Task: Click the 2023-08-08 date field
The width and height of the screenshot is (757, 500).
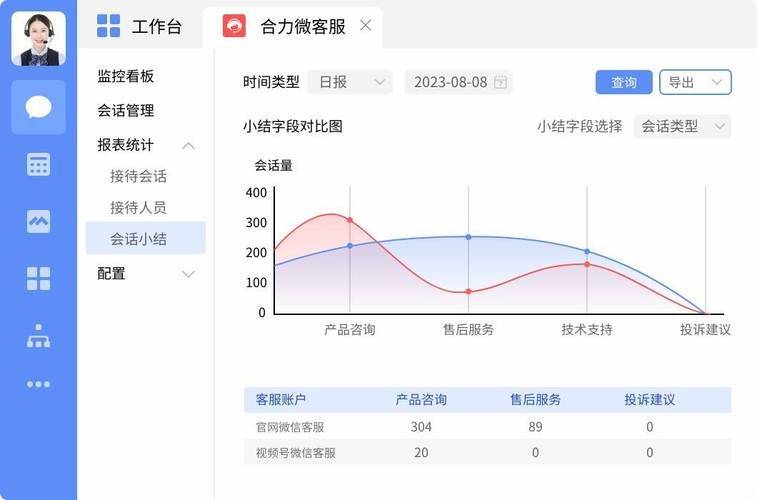Action: pos(458,83)
